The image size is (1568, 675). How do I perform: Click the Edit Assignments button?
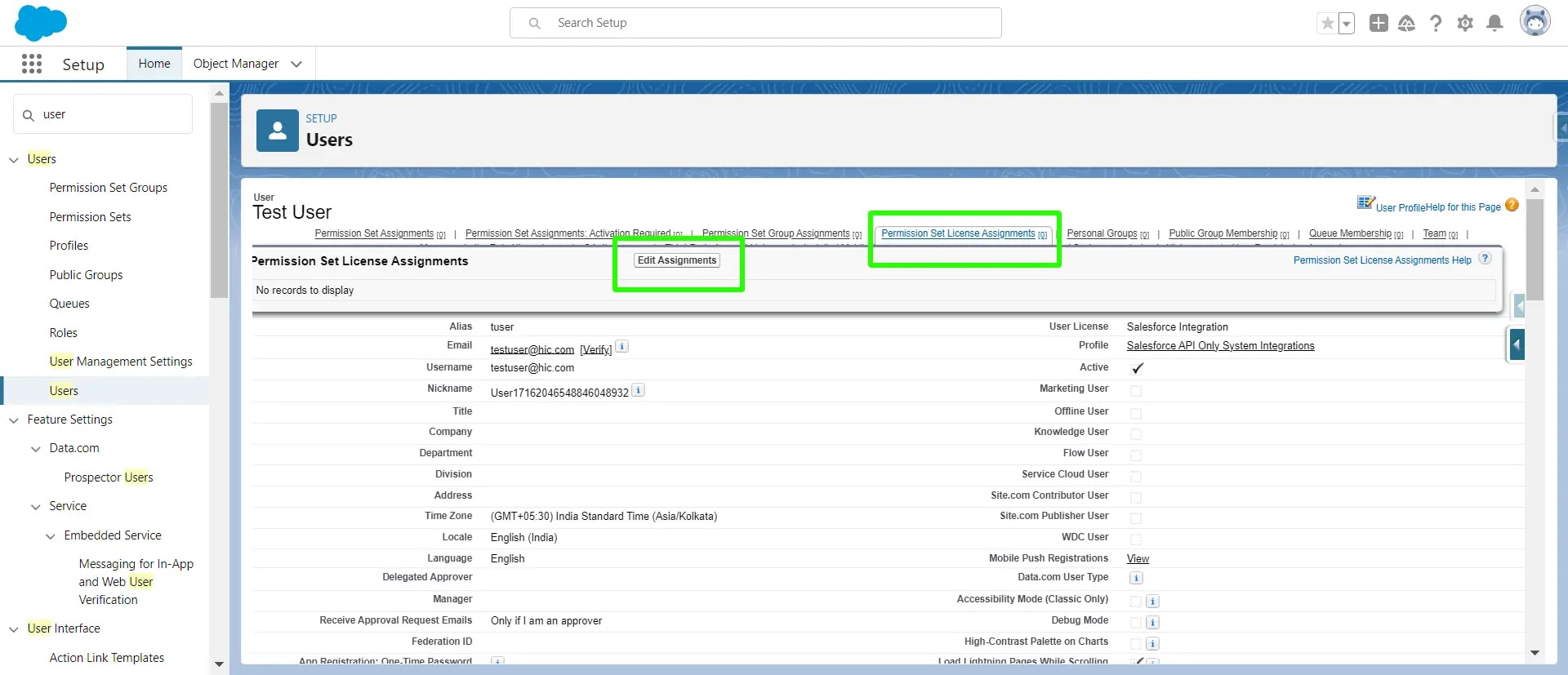(x=677, y=260)
